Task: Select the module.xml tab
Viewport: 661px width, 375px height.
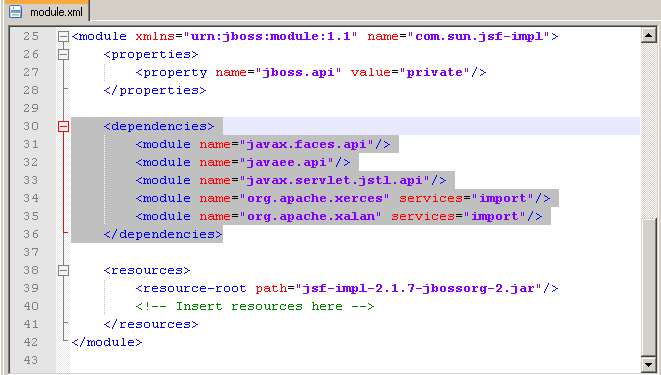Action: (46, 11)
